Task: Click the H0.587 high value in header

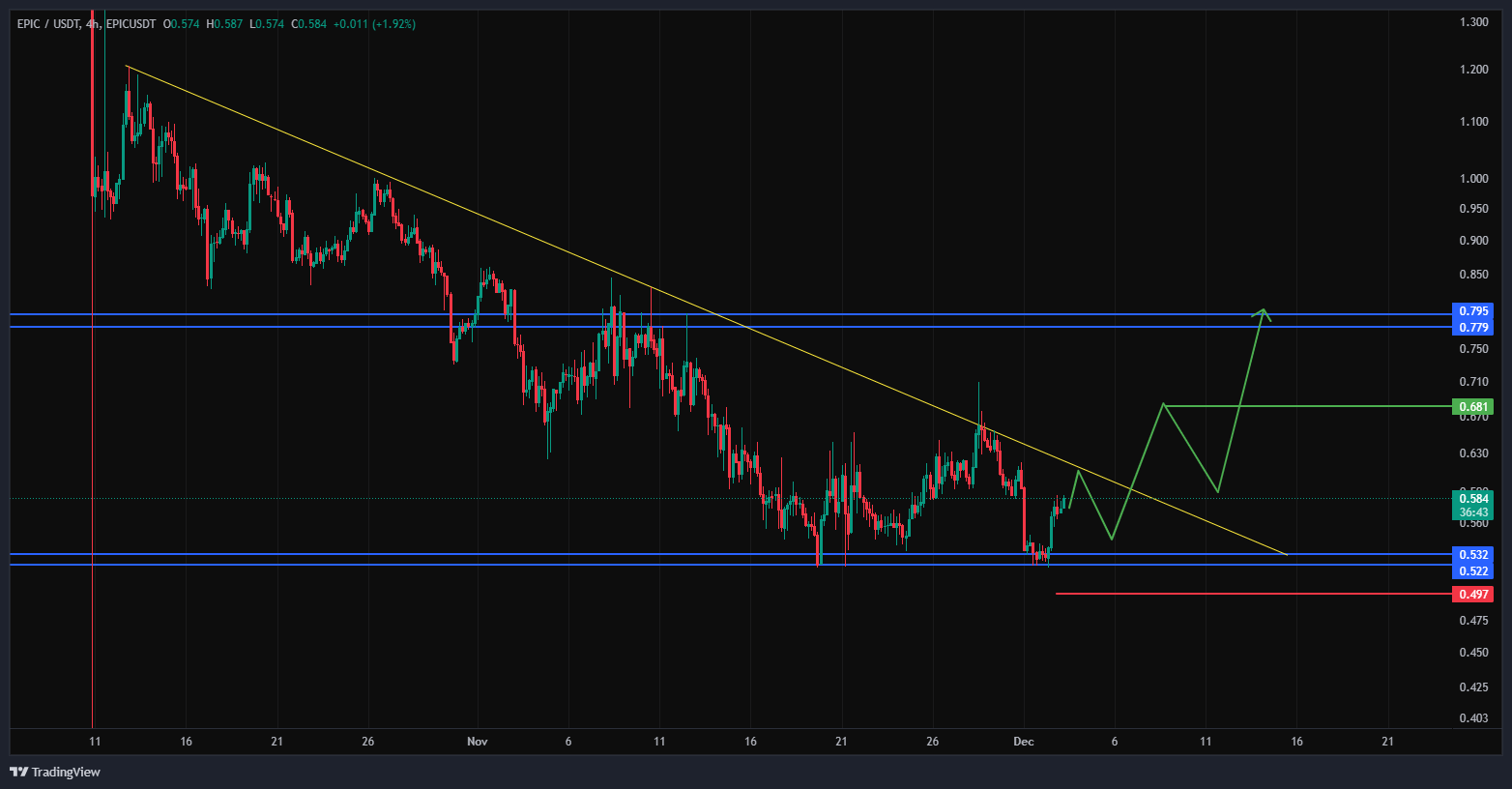Action: (224, 23)
